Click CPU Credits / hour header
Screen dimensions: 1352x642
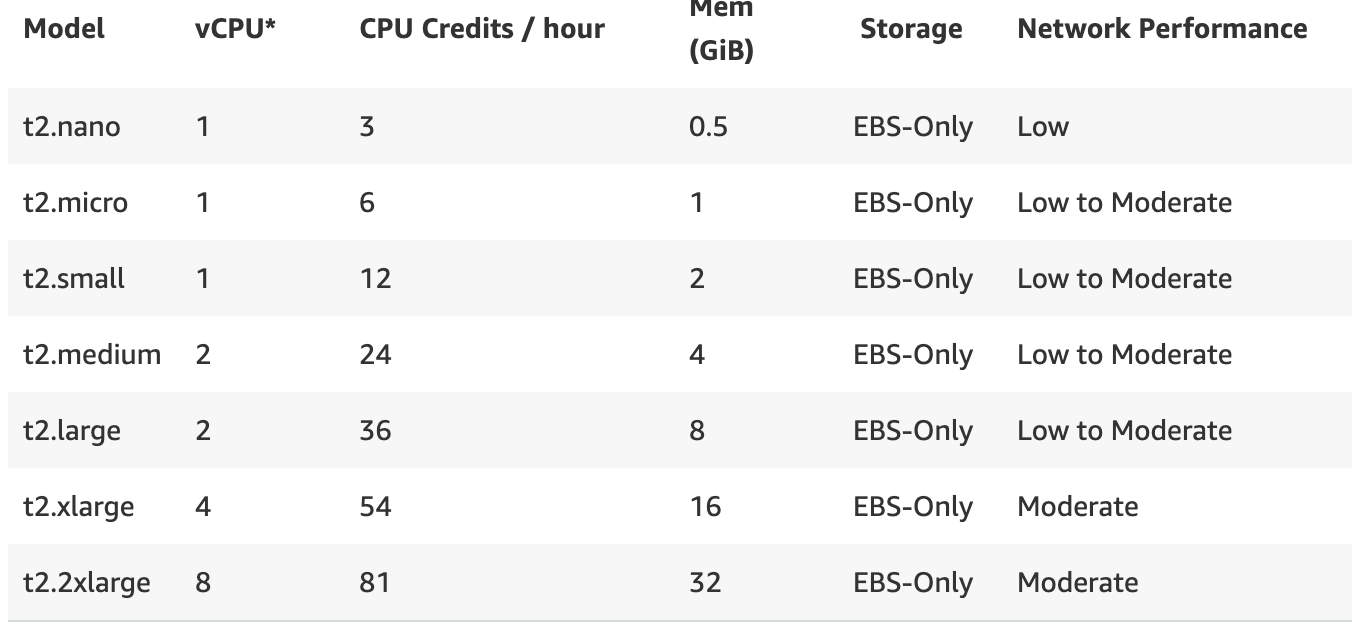(x=482, y=29)
